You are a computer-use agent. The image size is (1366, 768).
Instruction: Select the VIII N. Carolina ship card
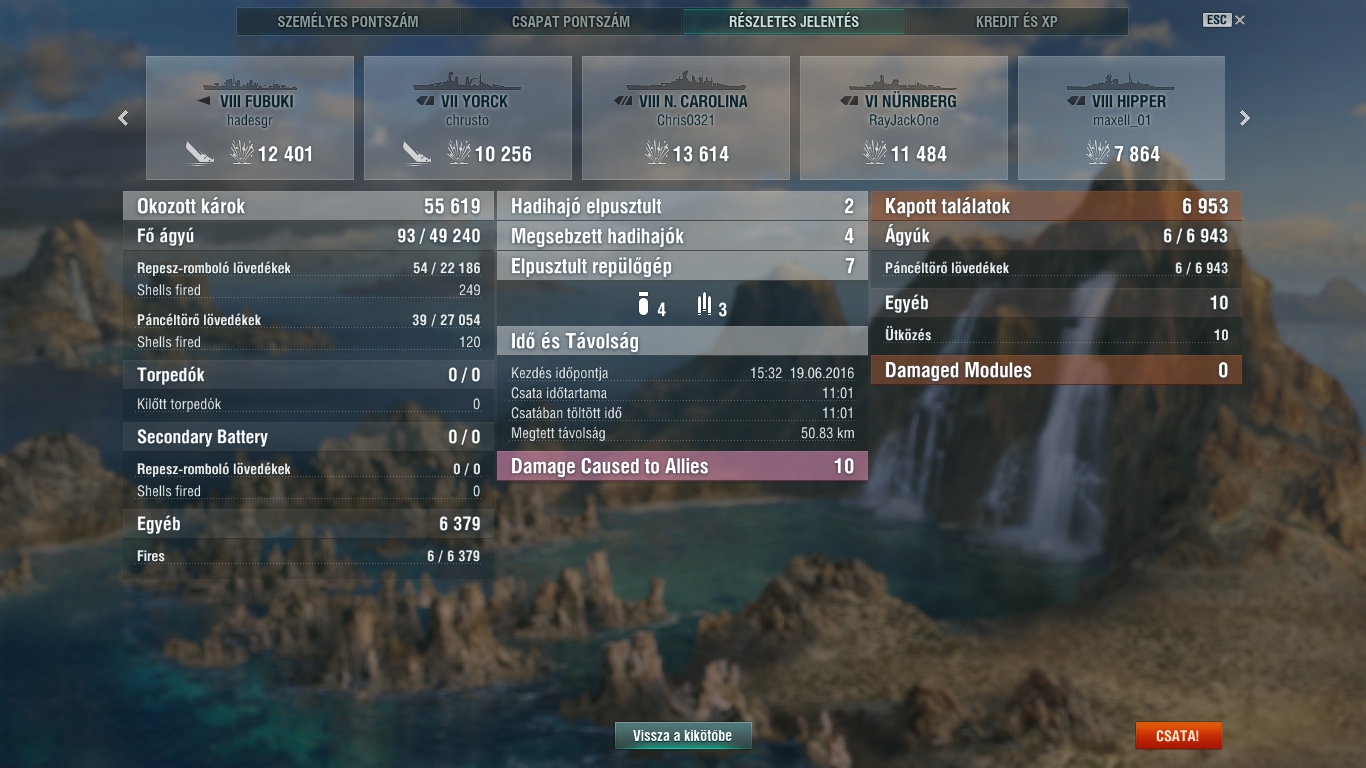click(x=686, y=118)
